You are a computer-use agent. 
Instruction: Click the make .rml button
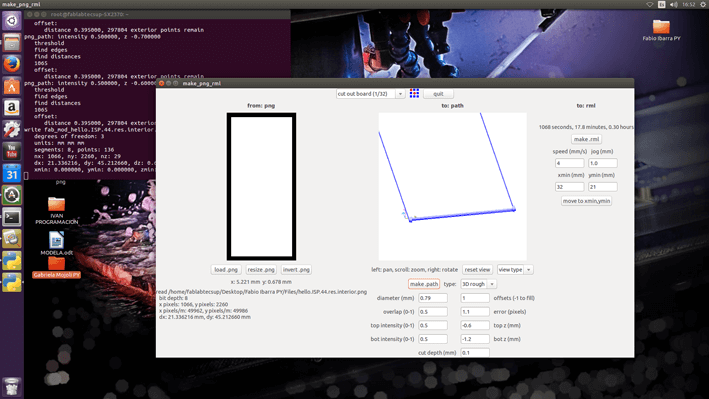coord(586,139)
